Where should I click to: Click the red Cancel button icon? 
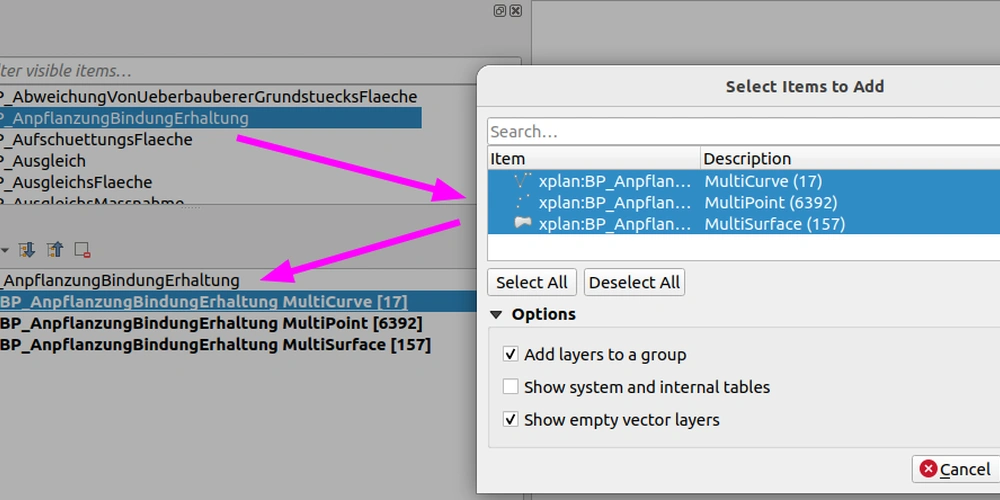click(929, 469)
